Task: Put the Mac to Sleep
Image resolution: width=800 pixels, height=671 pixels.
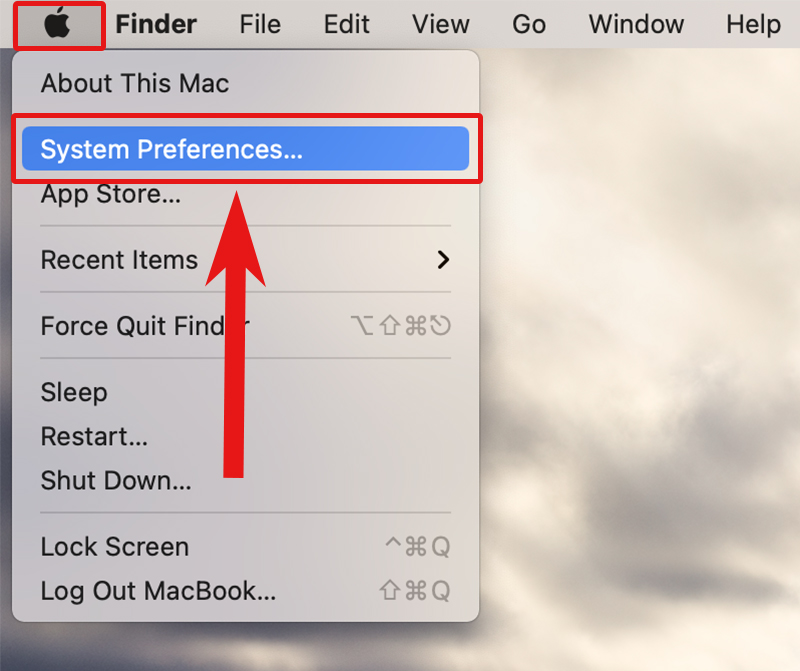Action: click(x=74, y=392)
